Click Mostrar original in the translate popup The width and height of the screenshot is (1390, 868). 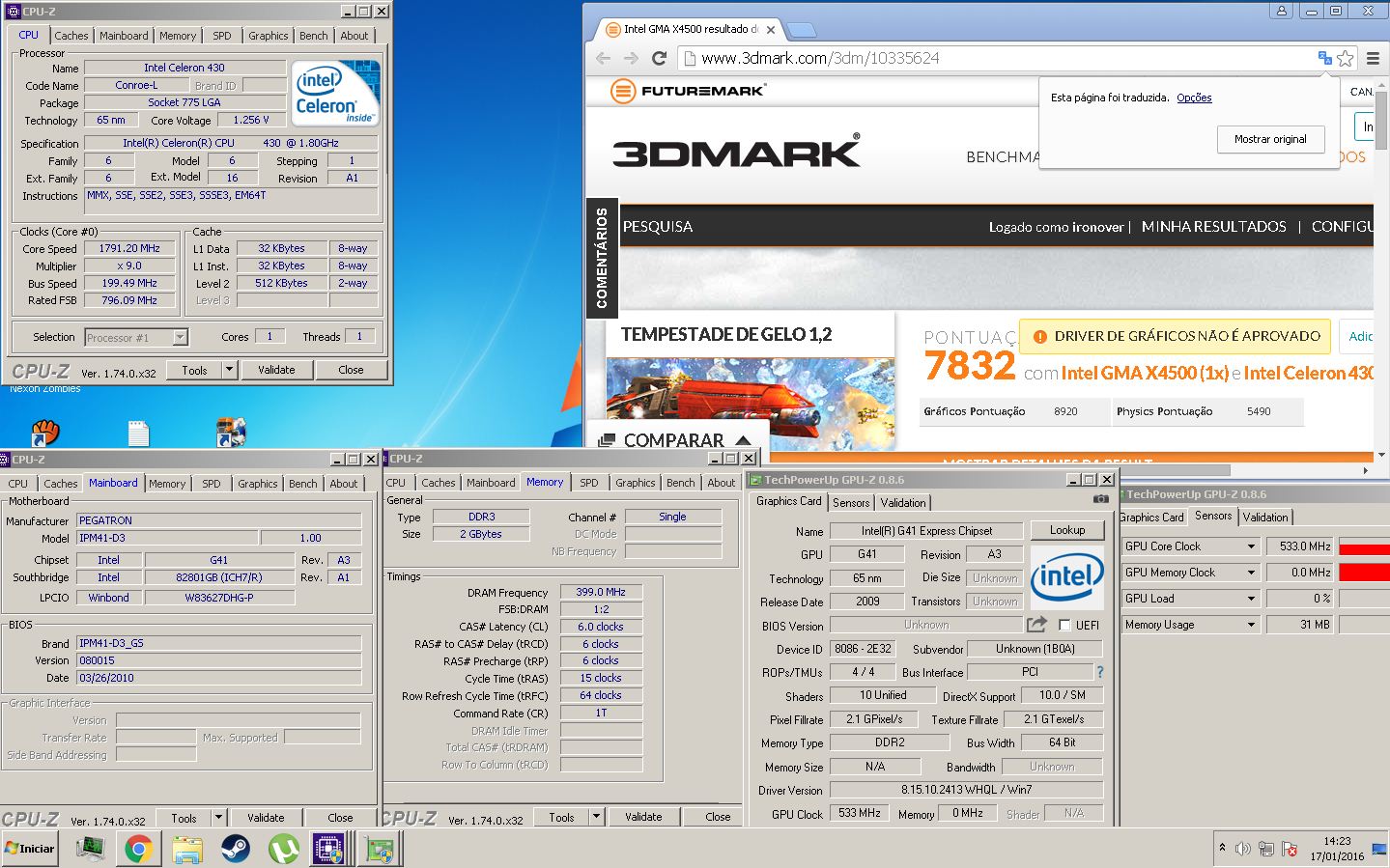click(1270, 139)
